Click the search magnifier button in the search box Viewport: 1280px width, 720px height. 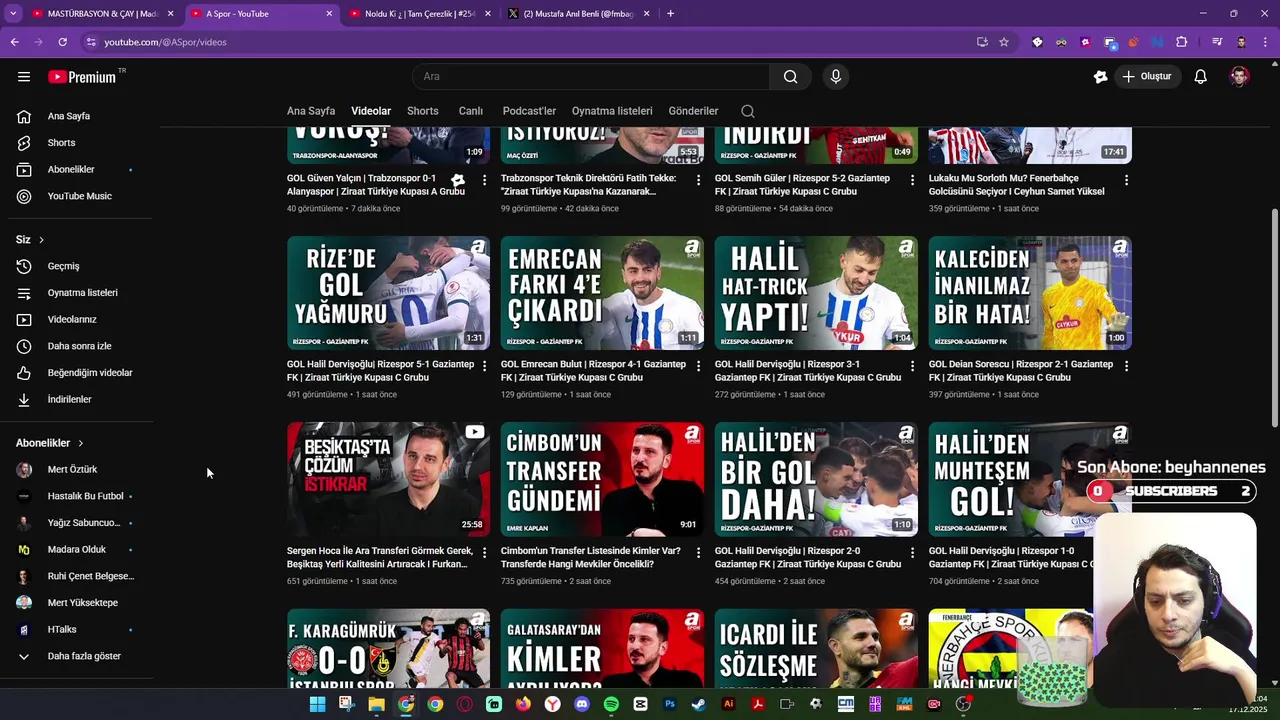[x=790, y=77]
